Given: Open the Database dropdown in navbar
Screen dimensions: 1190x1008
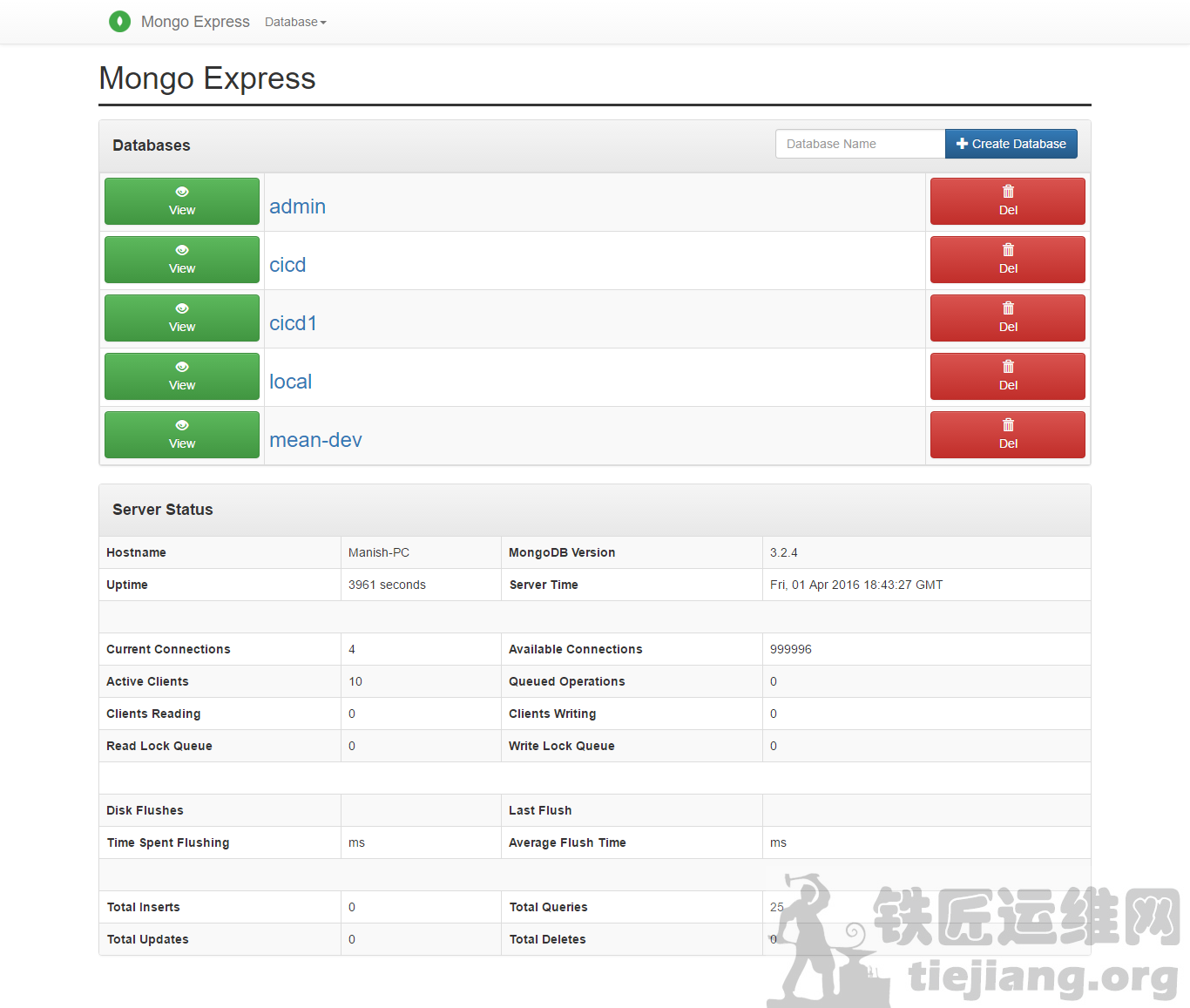Looking at the screenshot, I should point(295,23).
